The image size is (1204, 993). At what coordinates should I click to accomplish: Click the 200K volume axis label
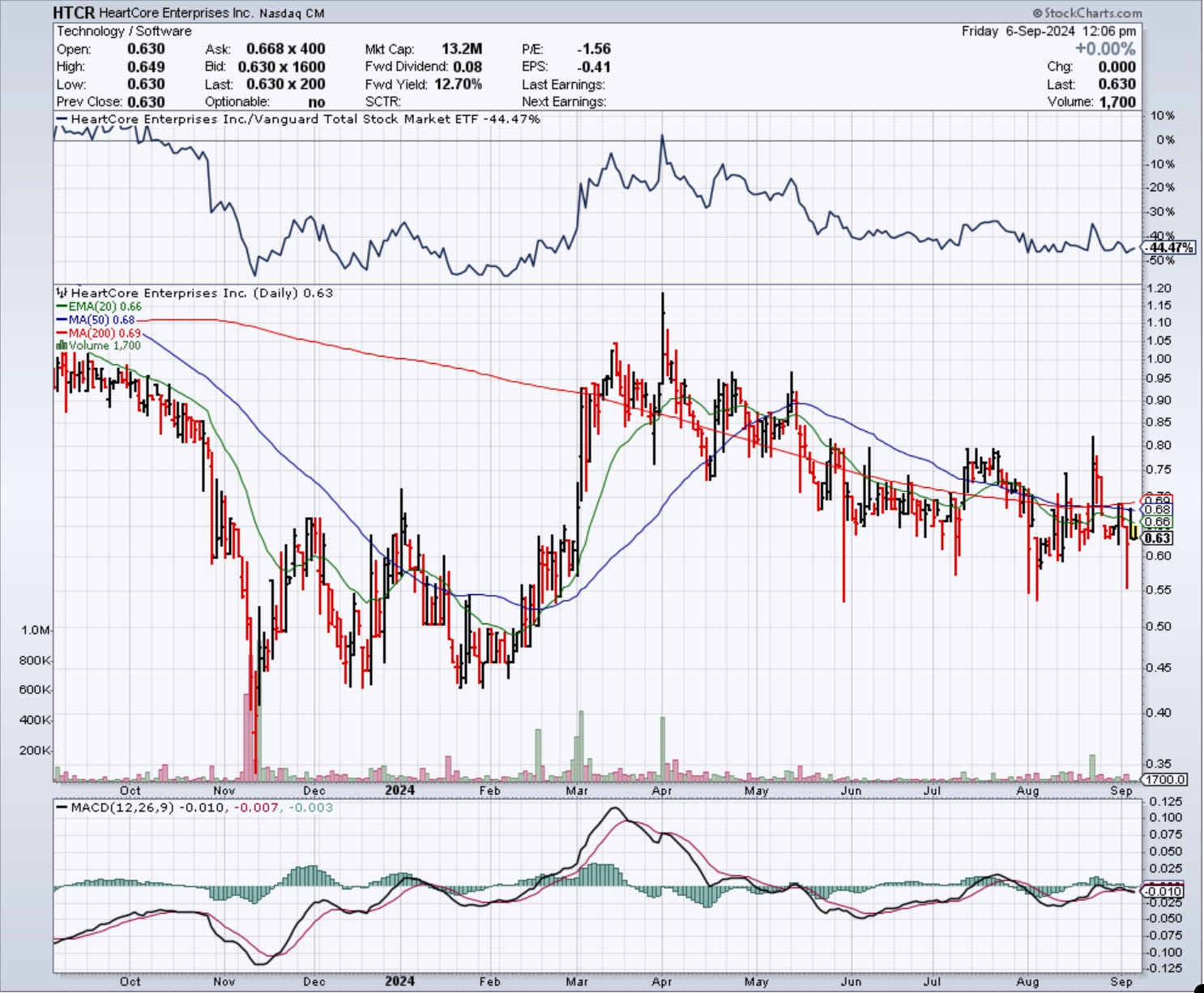point(34,751)
